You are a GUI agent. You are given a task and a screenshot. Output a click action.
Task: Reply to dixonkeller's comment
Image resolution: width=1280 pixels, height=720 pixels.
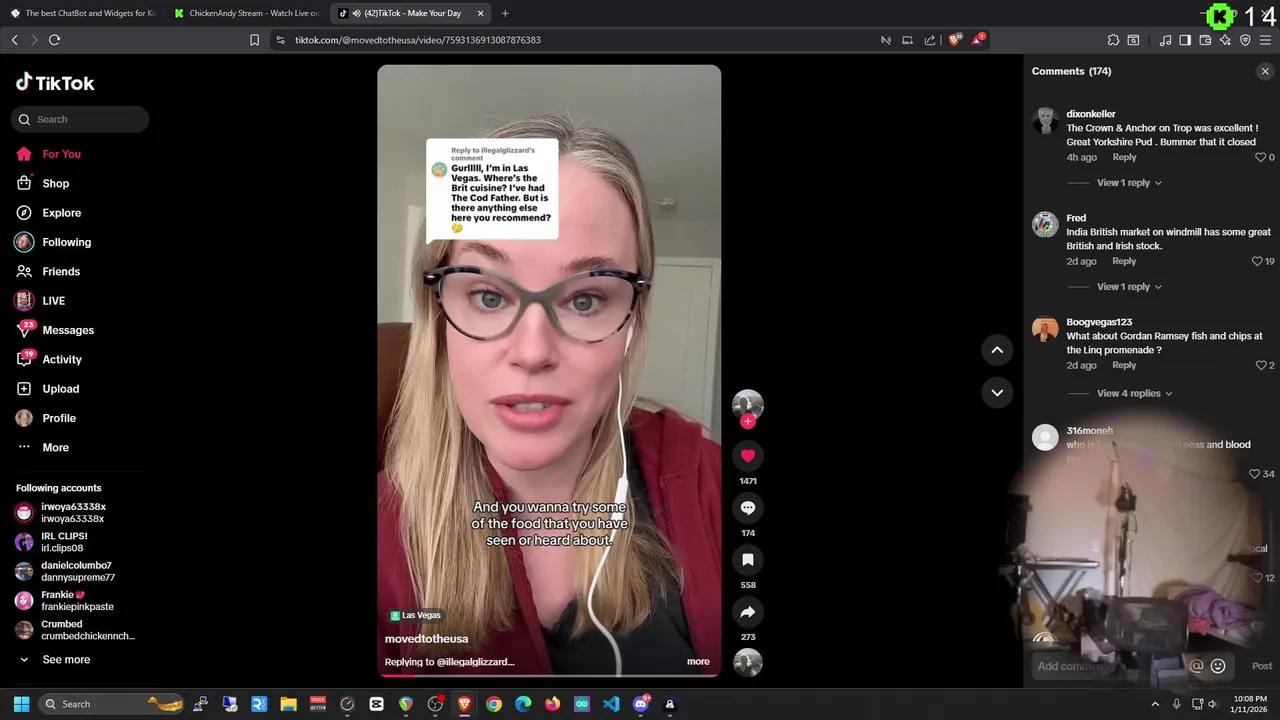pyautogui.click(x=1124, y=157)
